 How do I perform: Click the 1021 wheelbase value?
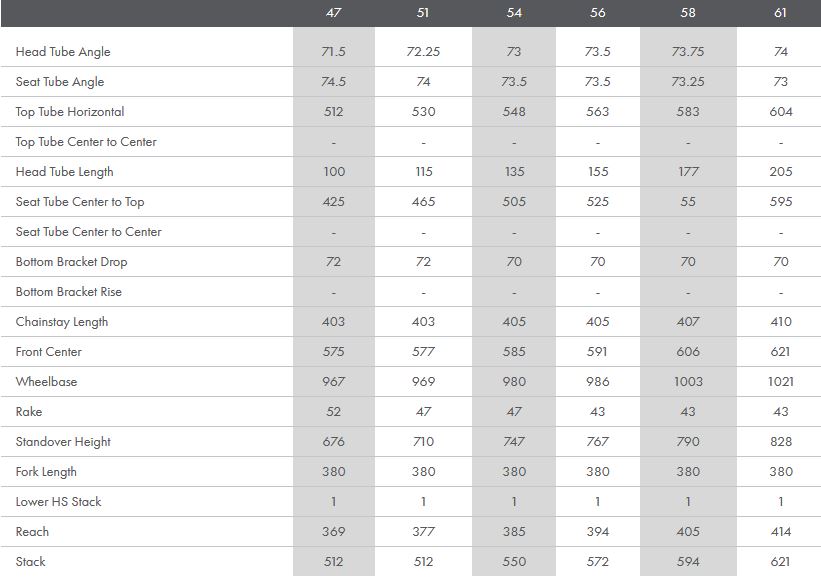(780, 382)
